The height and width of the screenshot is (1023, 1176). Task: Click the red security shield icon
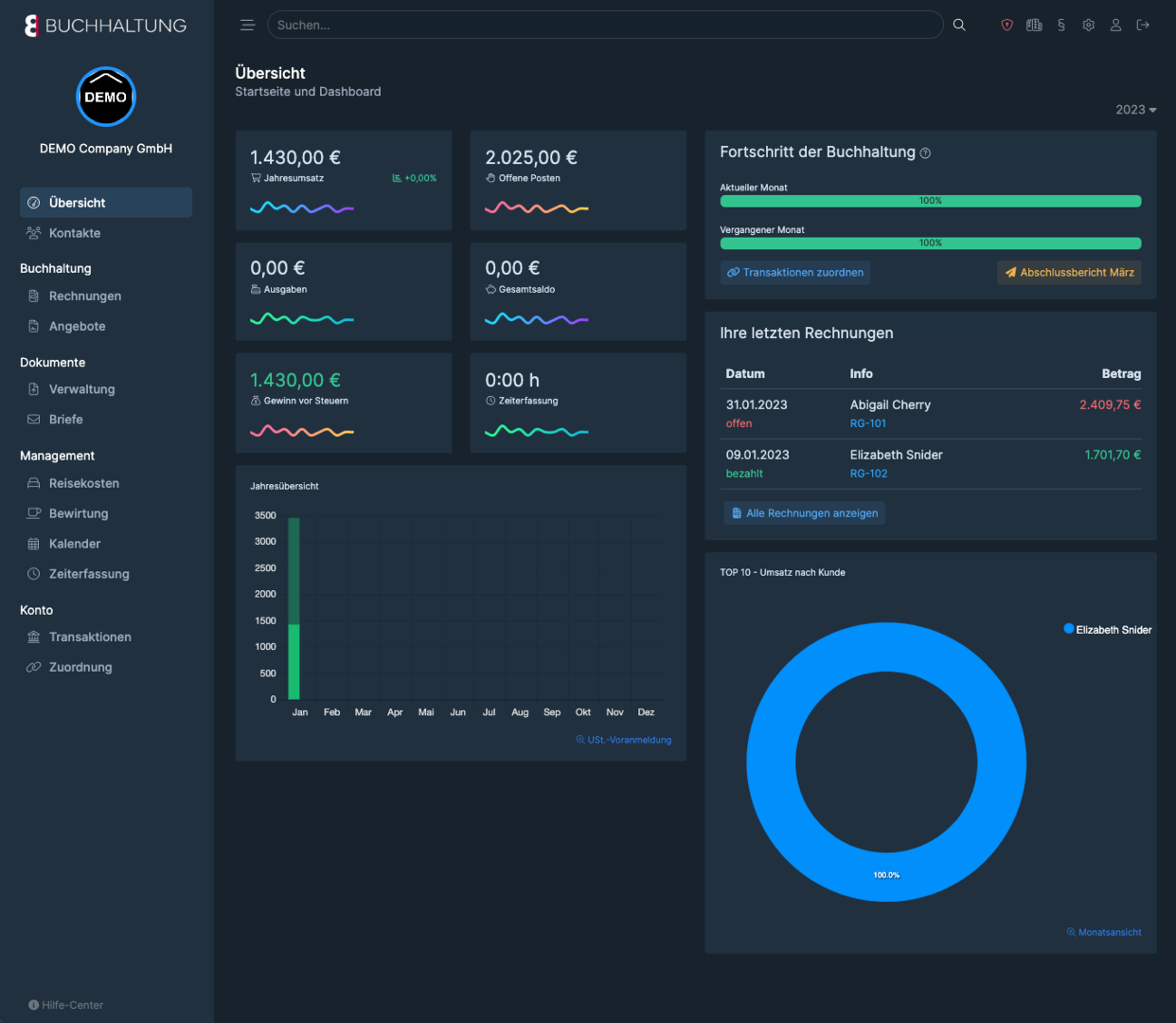pyautogui.click(x=1007, y=25)
